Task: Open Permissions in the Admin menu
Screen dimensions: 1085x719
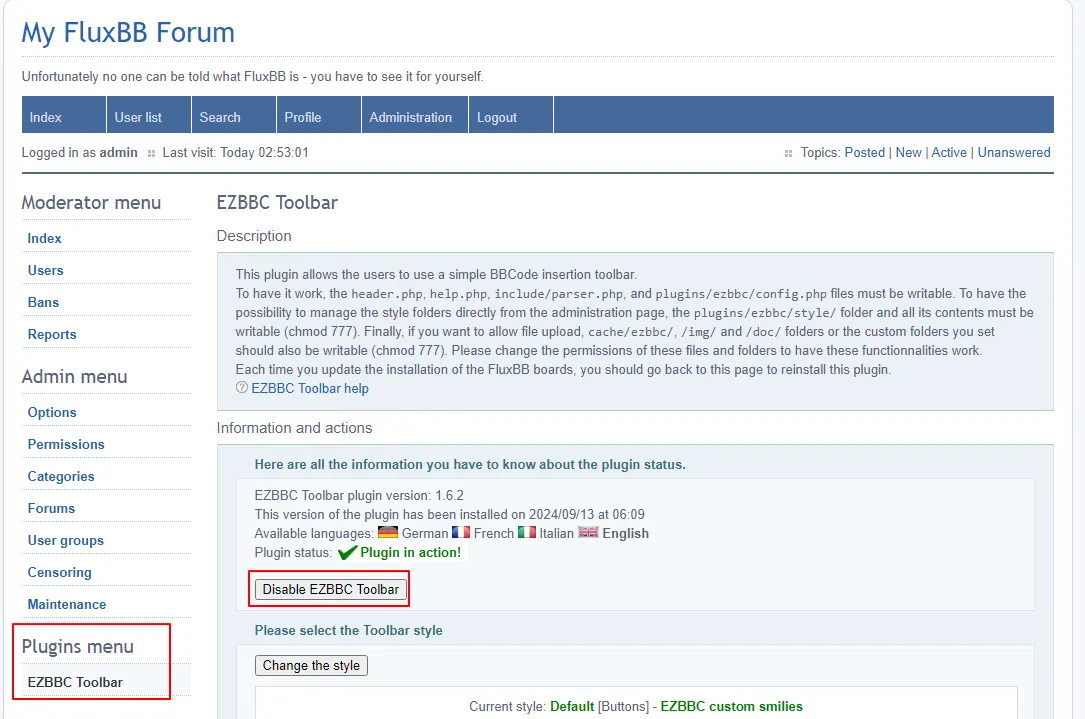Action: tap(66, 444)
